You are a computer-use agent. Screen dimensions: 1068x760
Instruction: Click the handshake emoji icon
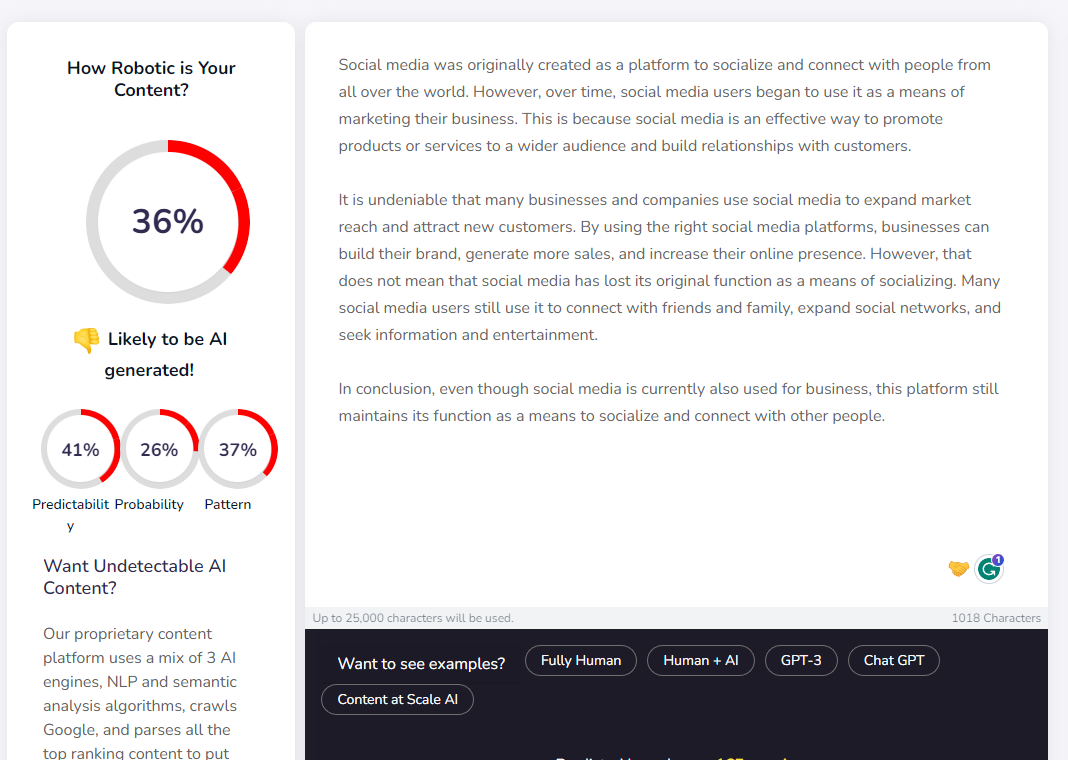coord(958,568)
